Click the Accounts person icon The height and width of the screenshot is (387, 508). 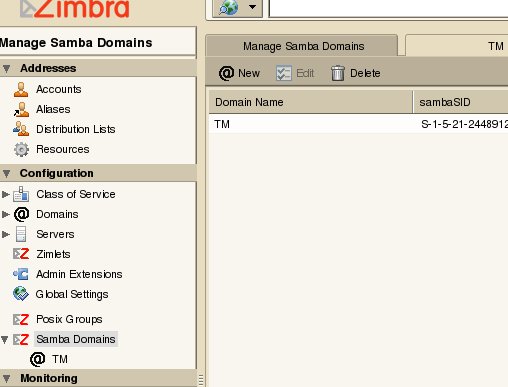21,89
